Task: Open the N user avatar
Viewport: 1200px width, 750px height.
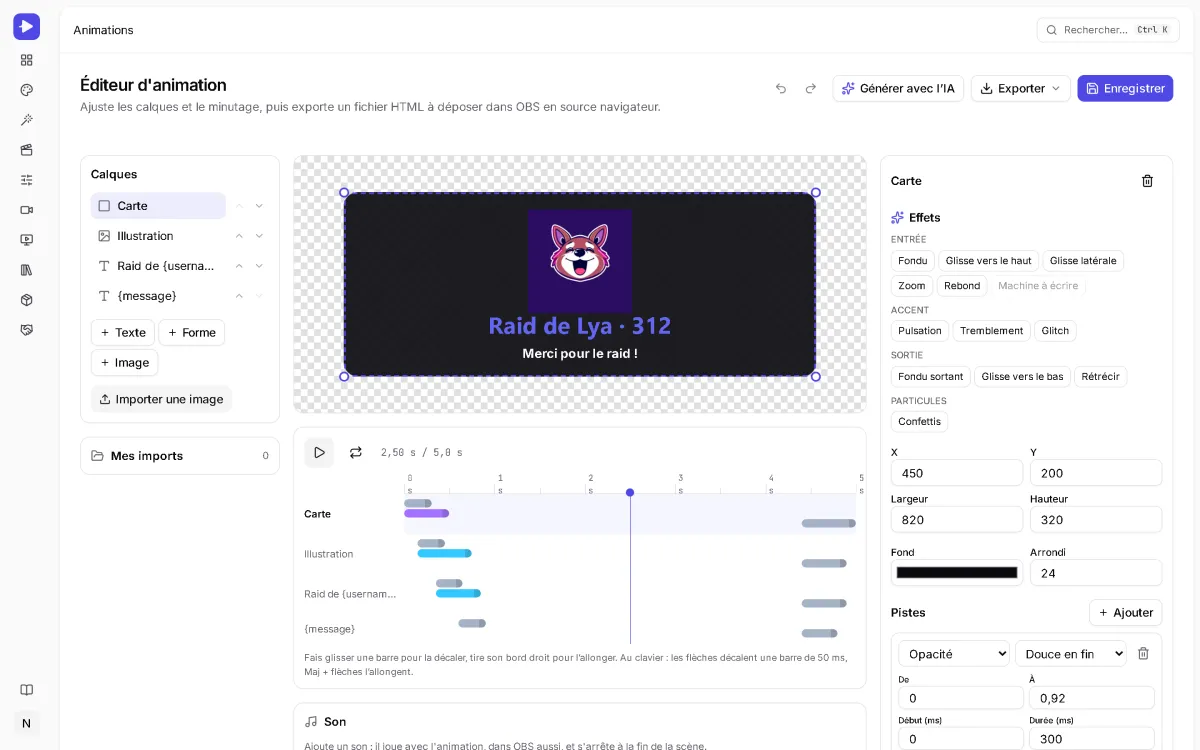Action: tap(26, 723)
